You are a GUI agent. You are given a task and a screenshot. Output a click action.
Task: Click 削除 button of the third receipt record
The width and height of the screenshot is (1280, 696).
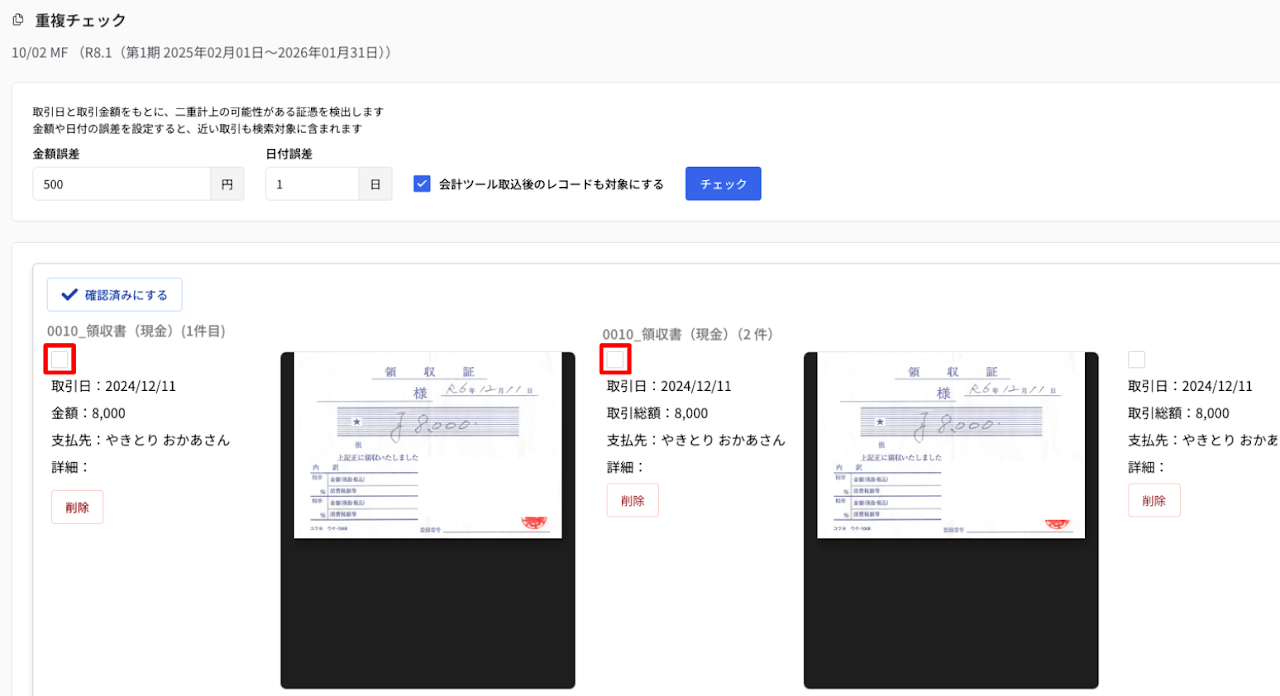coord(1154,500)
